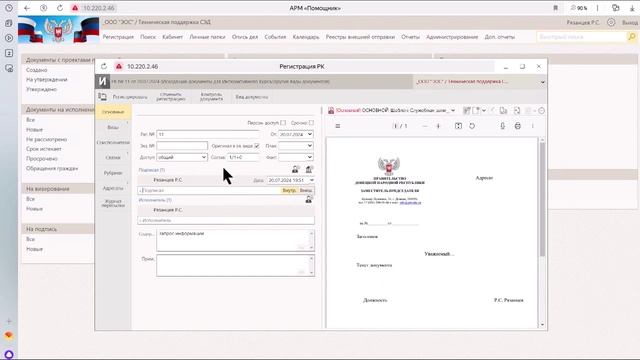Screen dimensions: 640x360
Task: Click the quick search magnifier icon
Action: [632, 37]
